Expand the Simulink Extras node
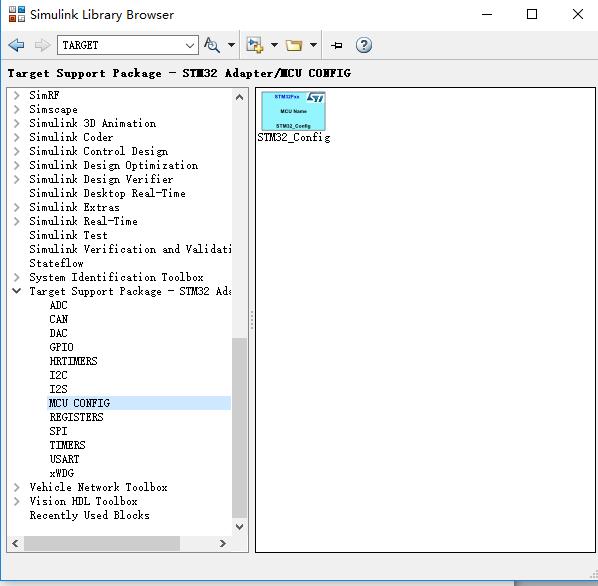 click(16, 207)
